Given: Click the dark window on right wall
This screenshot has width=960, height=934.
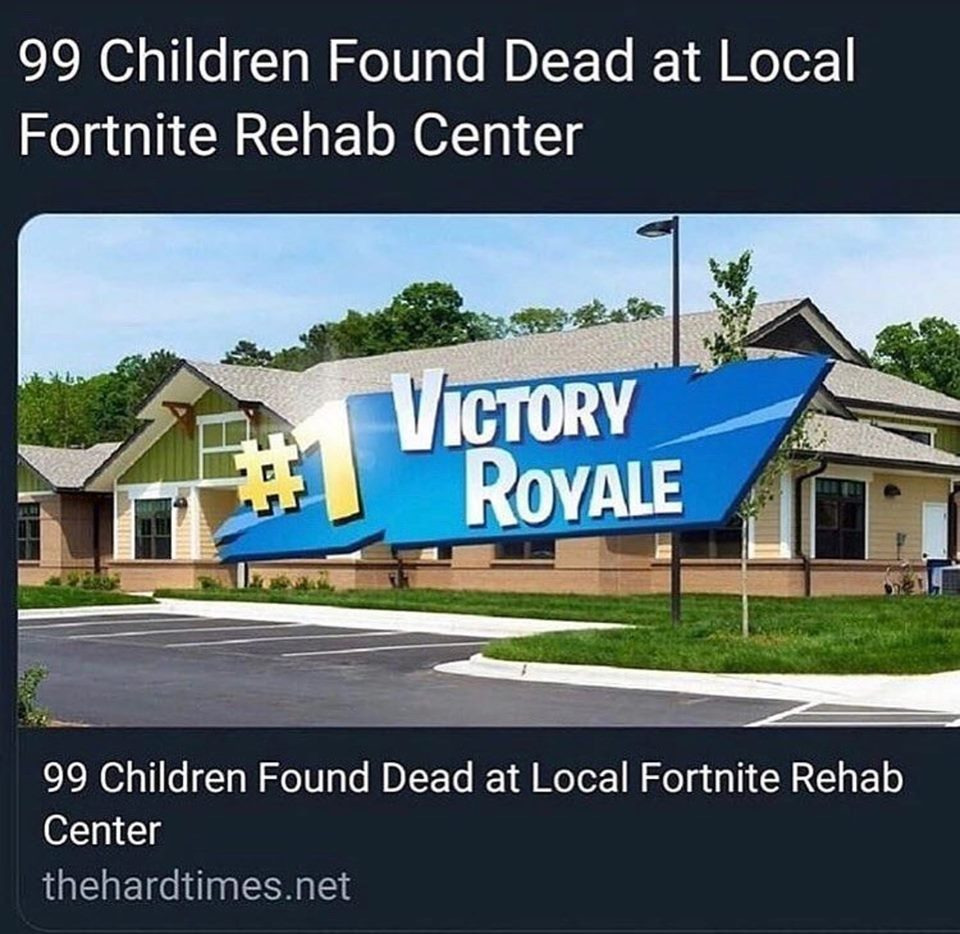Looking at the screenshot, I should 841,519.
